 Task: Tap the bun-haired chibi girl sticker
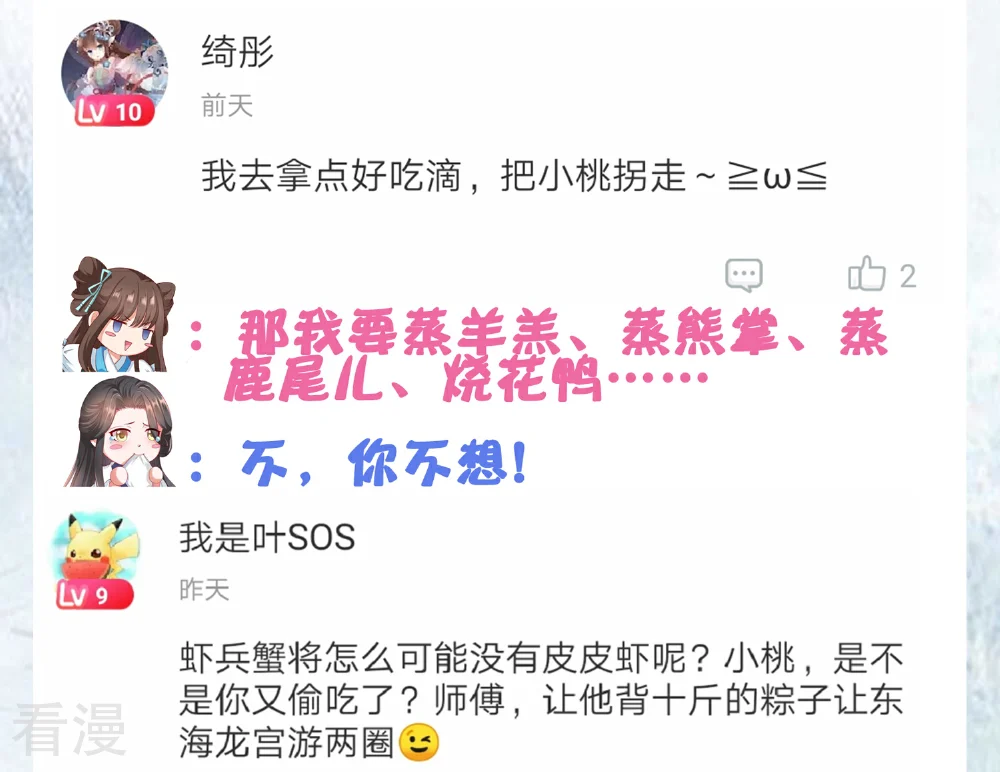point(118,315)
